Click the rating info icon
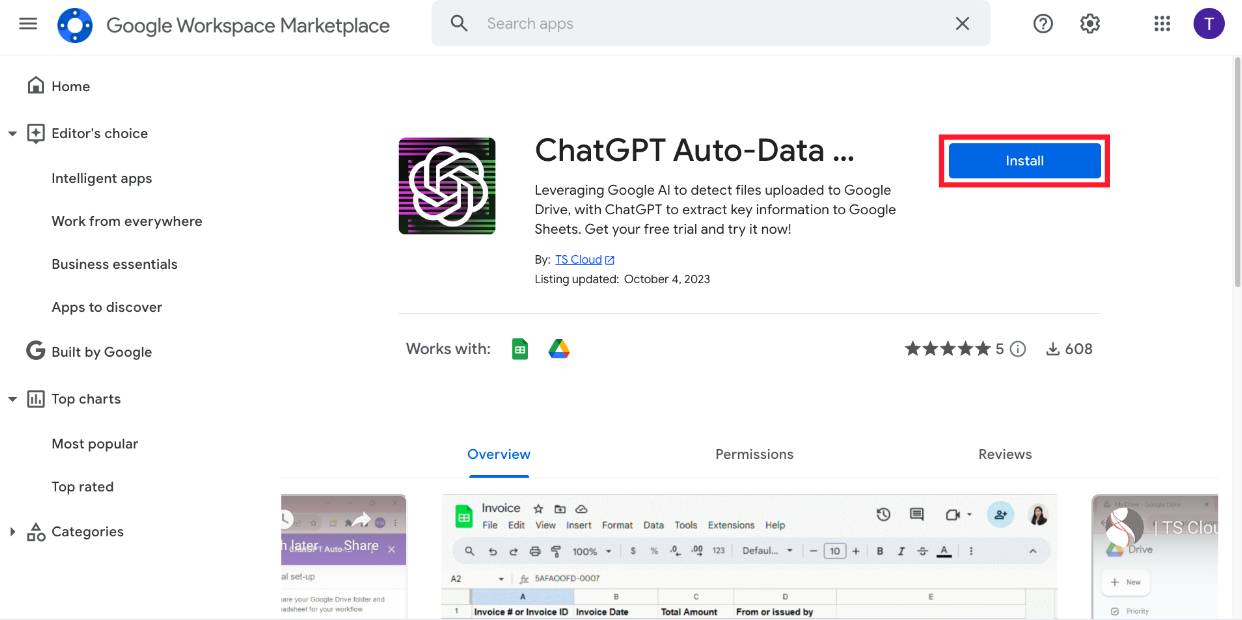1242x620 pixels. click(1018, 349)
